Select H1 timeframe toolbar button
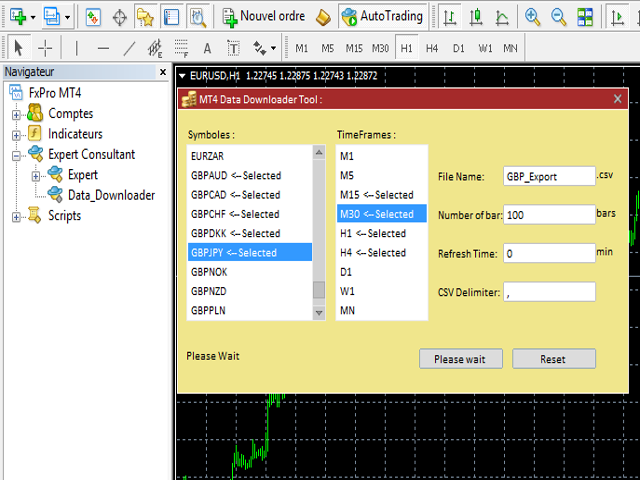This screenshot has height=480, width=640. pos(406,48)
